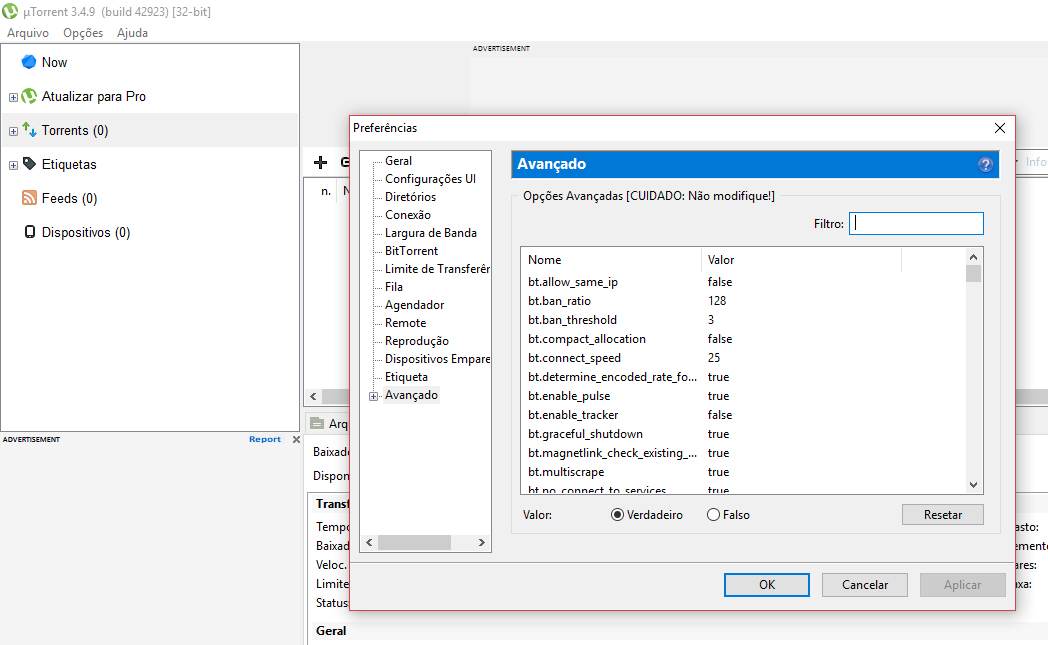Screen dimensions: 1048x645
Task: Click the torrent list scroll-left arrow
Action: (x=313, y=396)
